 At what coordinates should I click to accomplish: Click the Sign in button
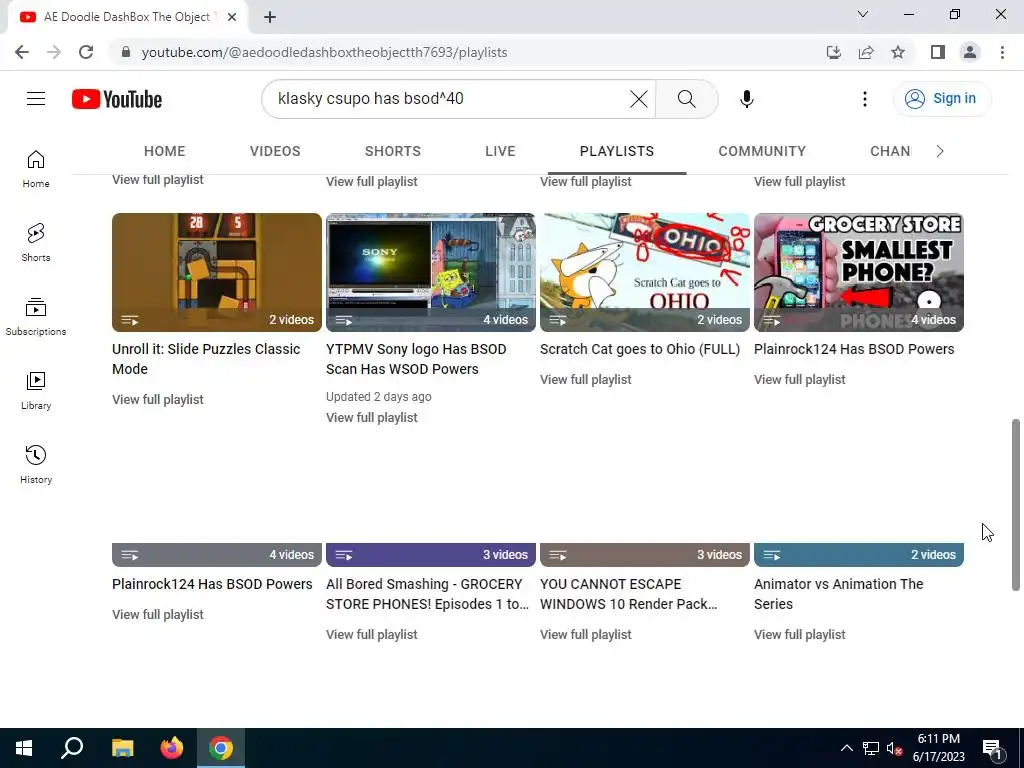(941, 99)
